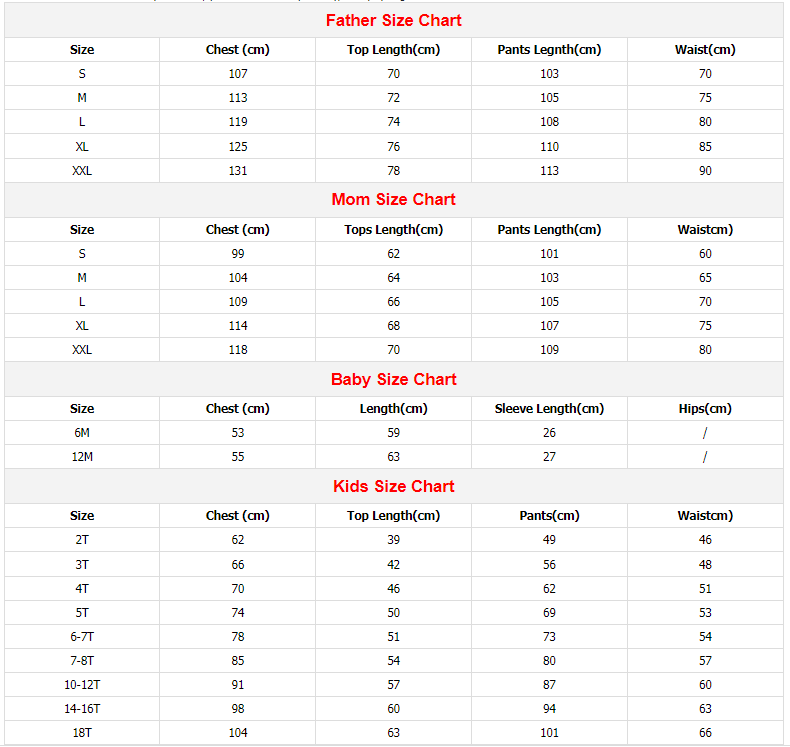Click Mom XXL chest value 118
This screenshot has height=747, width=790.
238,349
